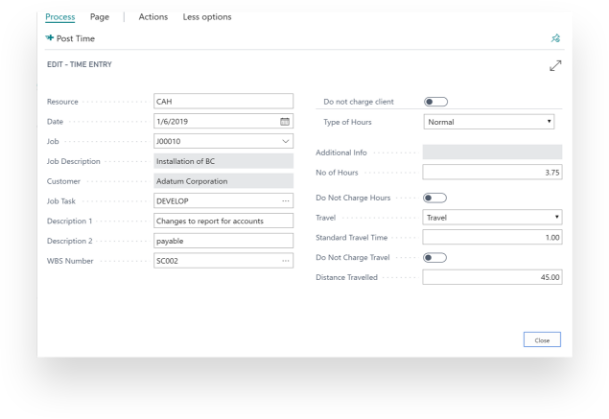Click the Distance Travelled field
Screen dimensions: 609x419
point(492,277)
